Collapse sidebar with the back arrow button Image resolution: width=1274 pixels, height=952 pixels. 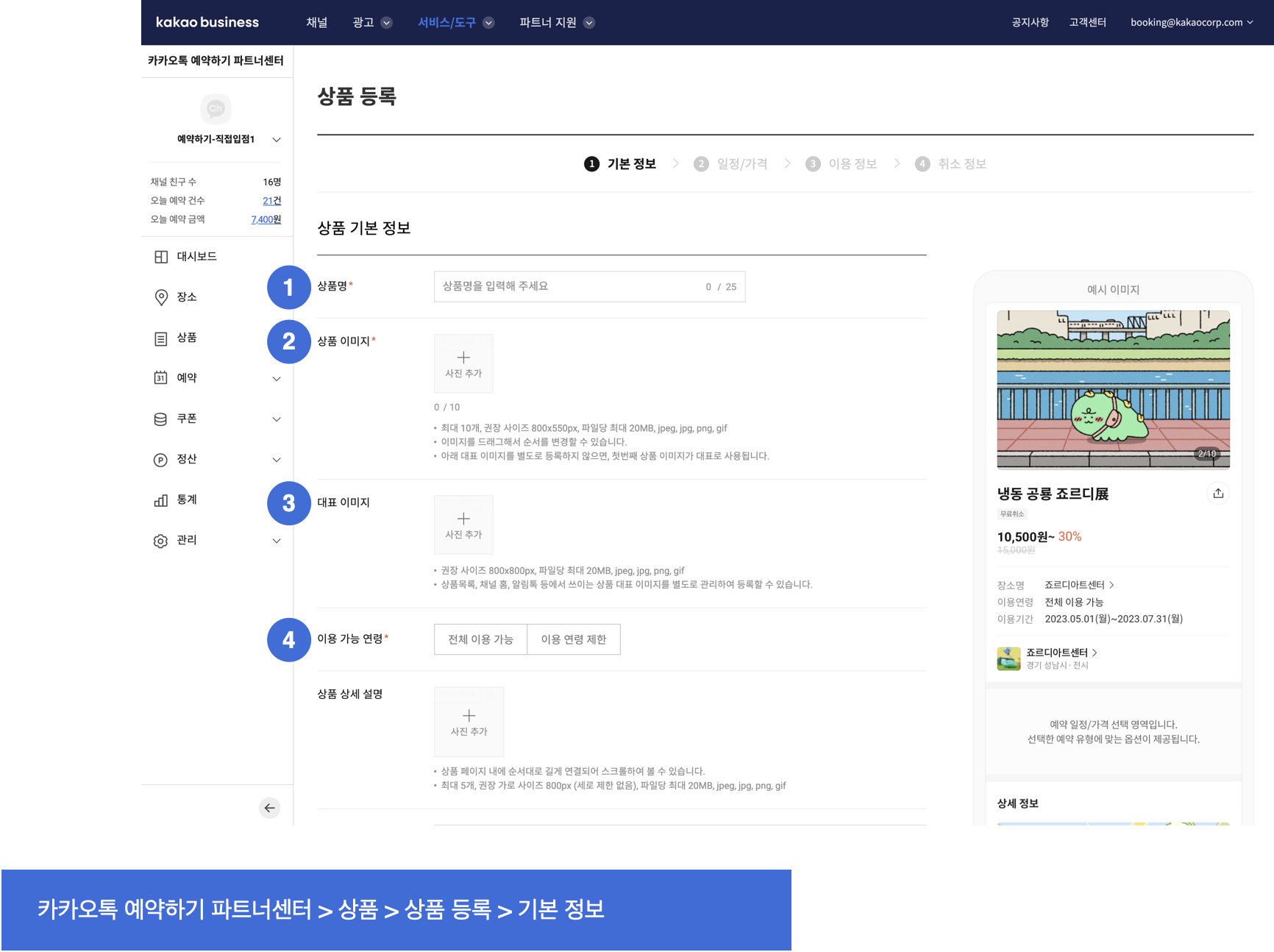[x=270, y=808]
